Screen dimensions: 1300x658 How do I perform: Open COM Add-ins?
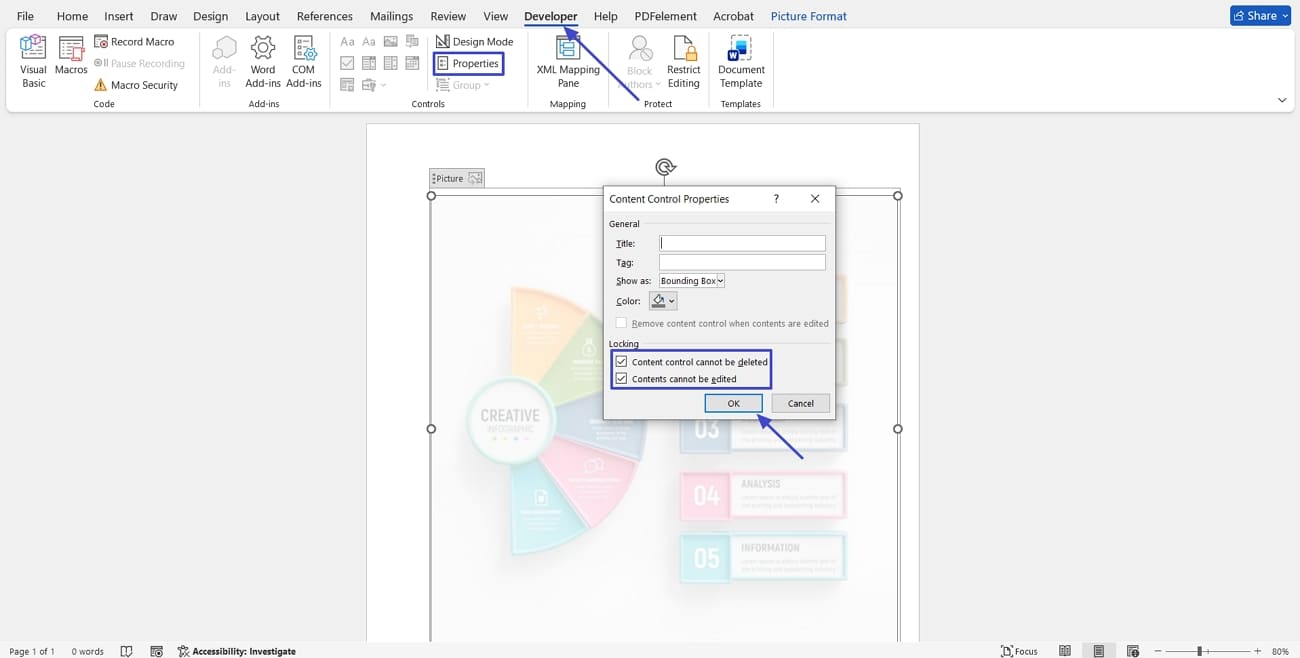(303, 62)
